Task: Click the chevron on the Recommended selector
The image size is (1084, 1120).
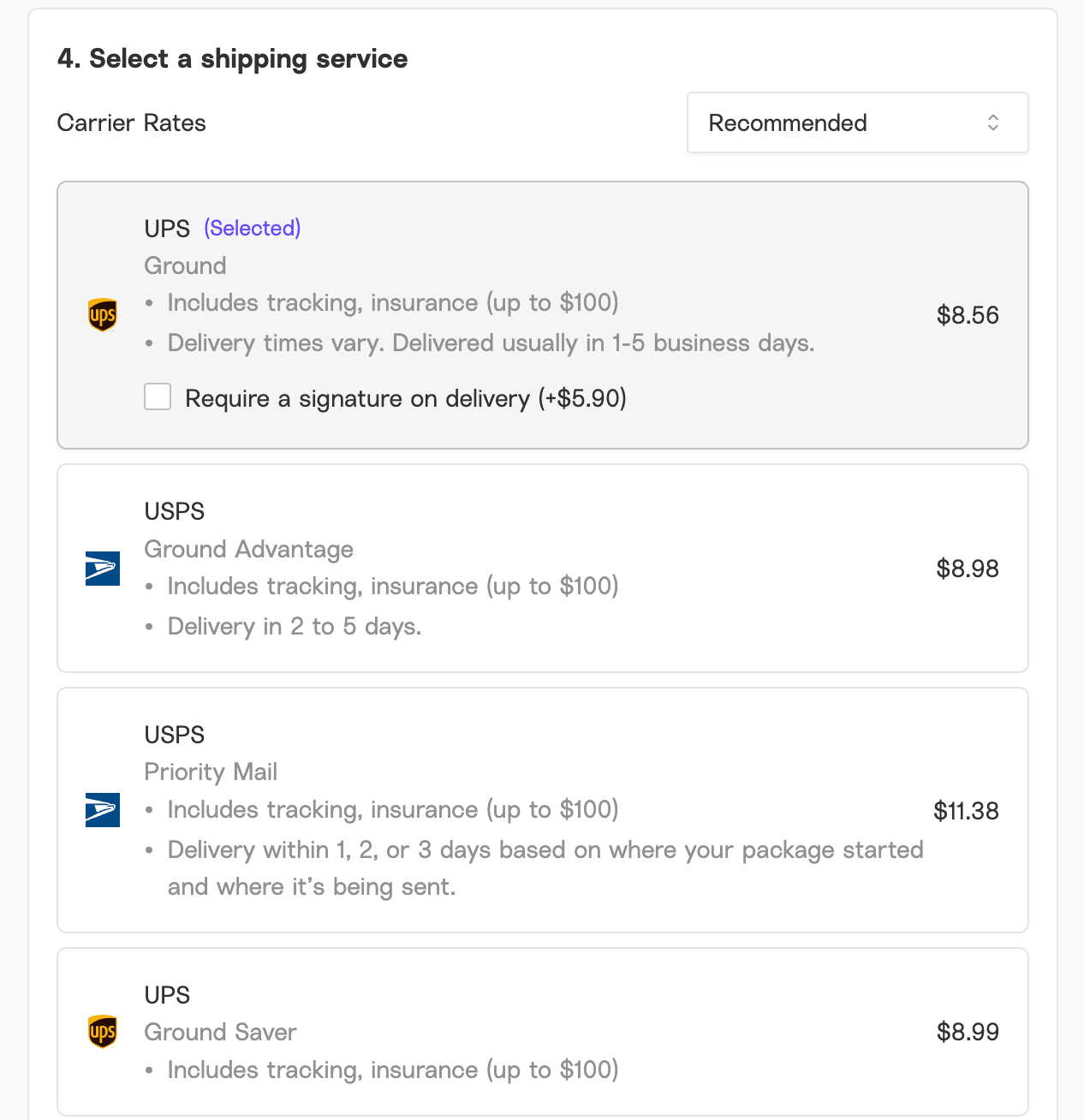Action: click(x=992, y=122)
